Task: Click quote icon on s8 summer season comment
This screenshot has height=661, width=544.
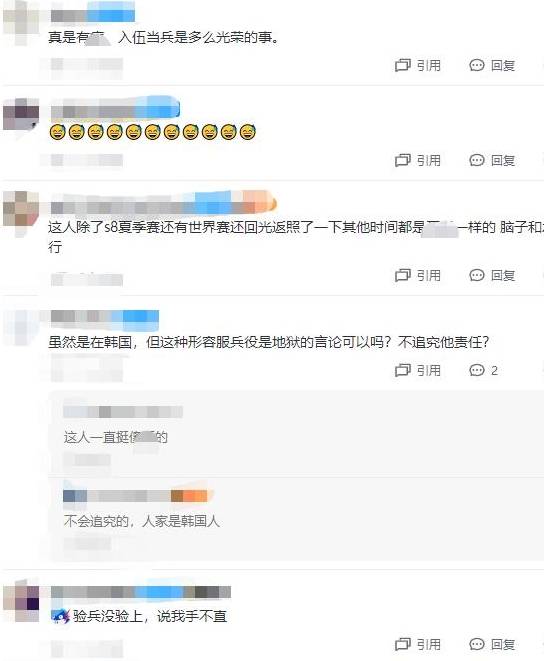Action: click(x=403, y=275)
